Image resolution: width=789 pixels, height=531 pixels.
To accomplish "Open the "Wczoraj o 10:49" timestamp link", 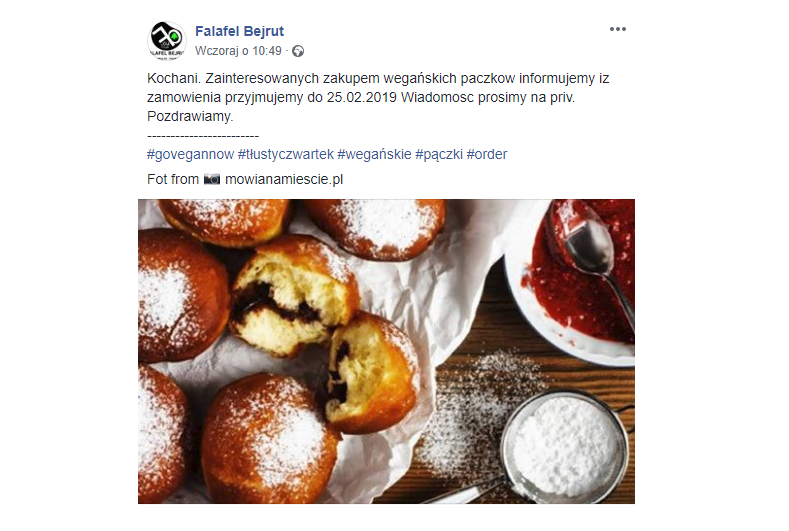I will pos(238,51).
